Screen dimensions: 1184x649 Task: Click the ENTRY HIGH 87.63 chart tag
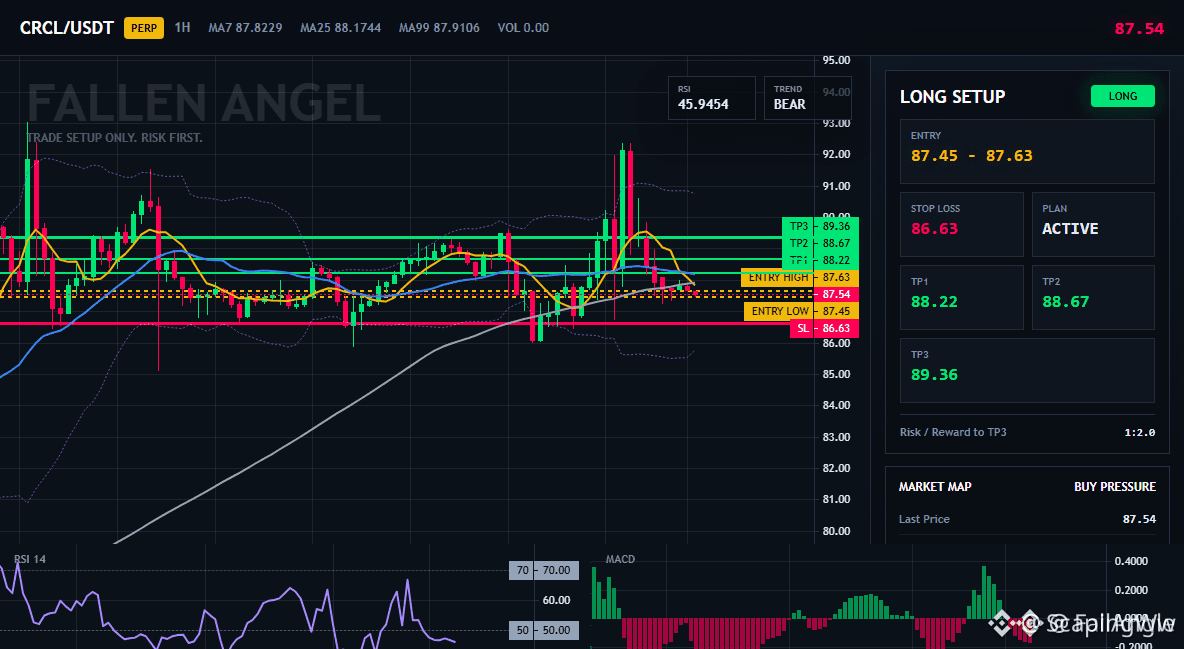click(800, 277)
